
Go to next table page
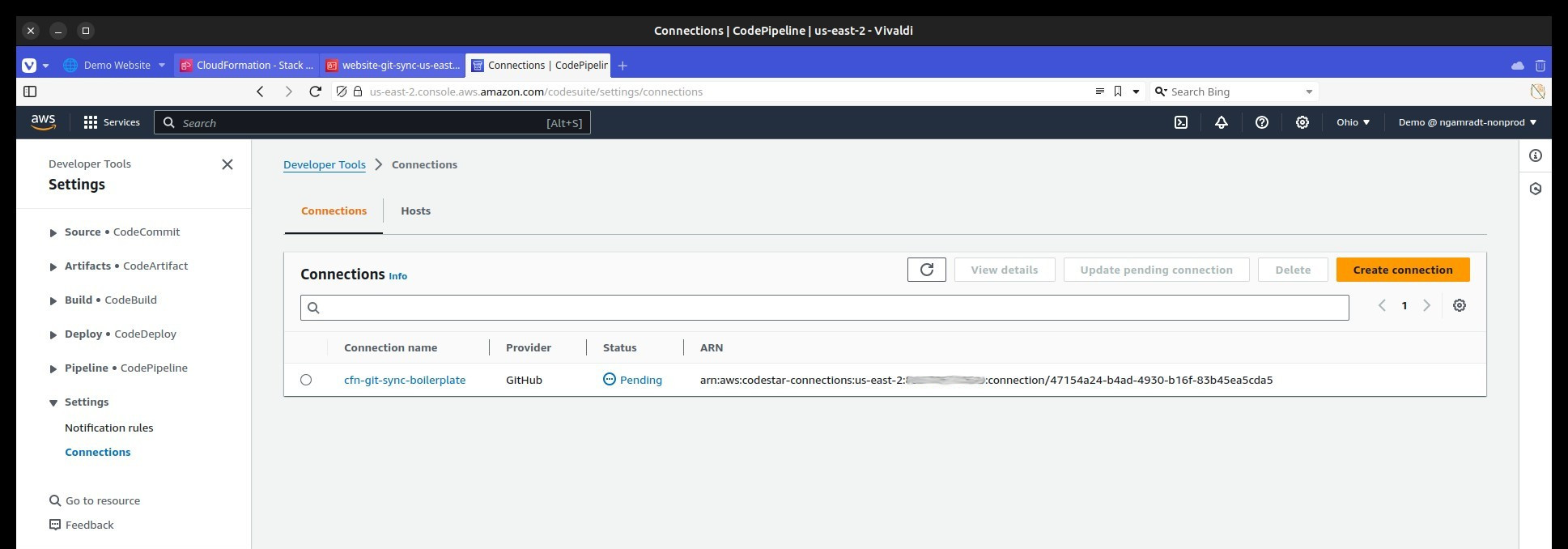coord(1427,305)
